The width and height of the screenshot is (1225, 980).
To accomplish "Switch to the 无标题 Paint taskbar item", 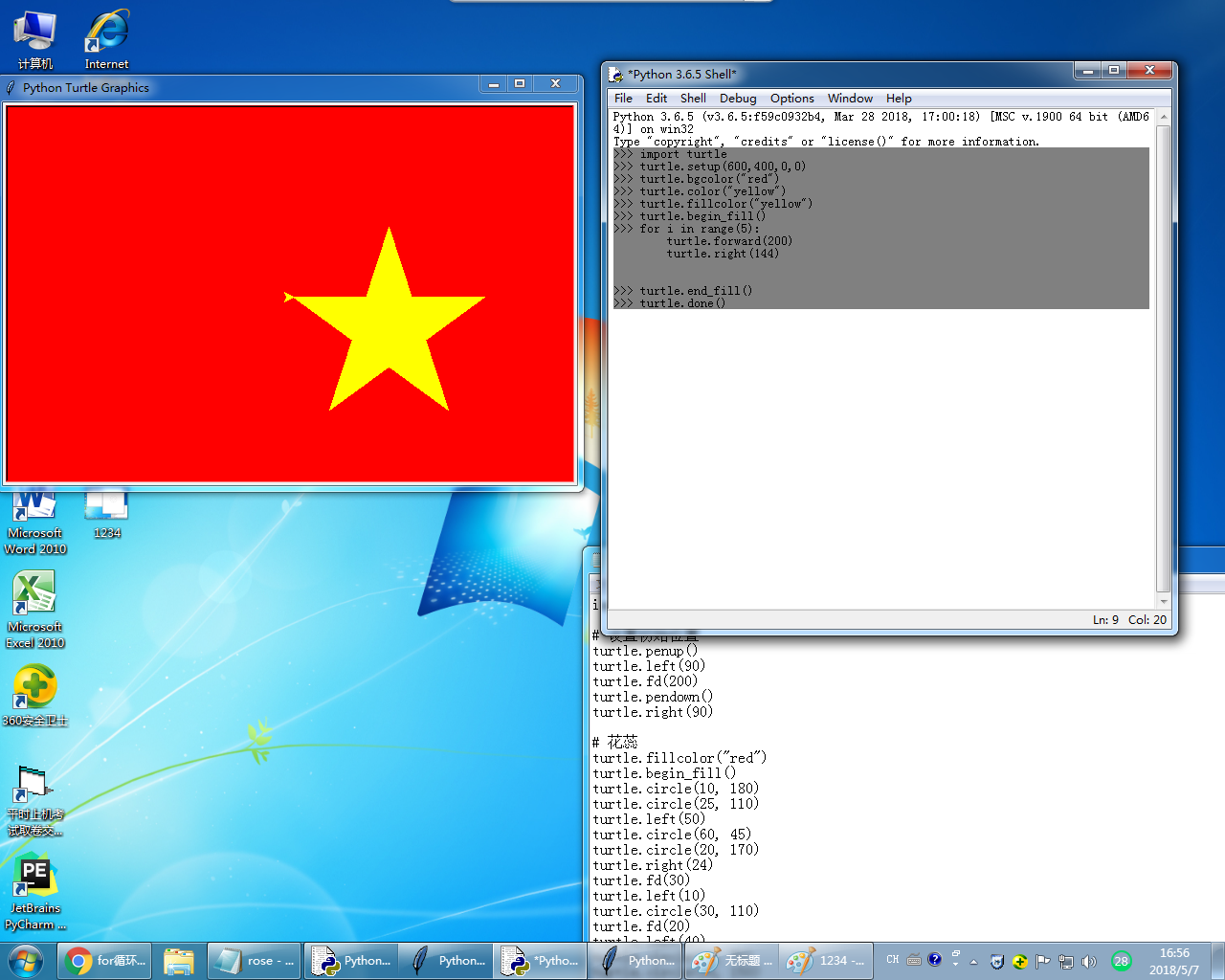I will click(x=731, y=961).
